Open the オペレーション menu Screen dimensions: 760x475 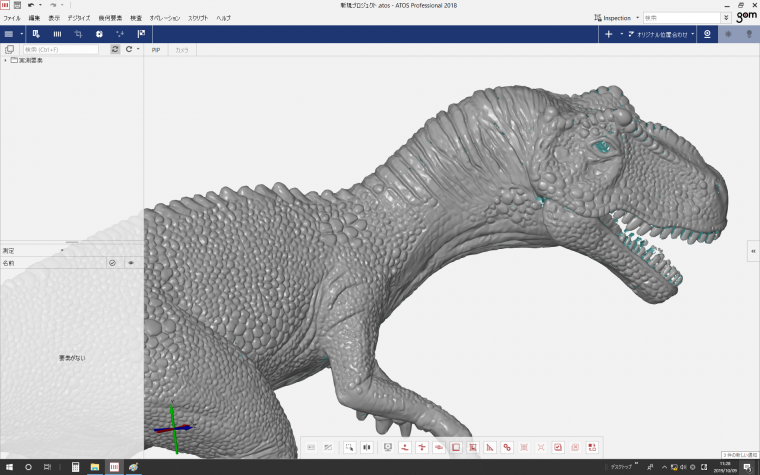click(165, 18)
